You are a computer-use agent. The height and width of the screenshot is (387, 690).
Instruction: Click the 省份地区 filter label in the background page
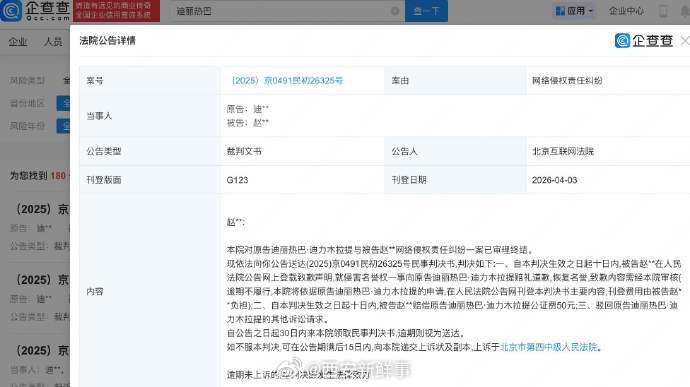[27, 103]
